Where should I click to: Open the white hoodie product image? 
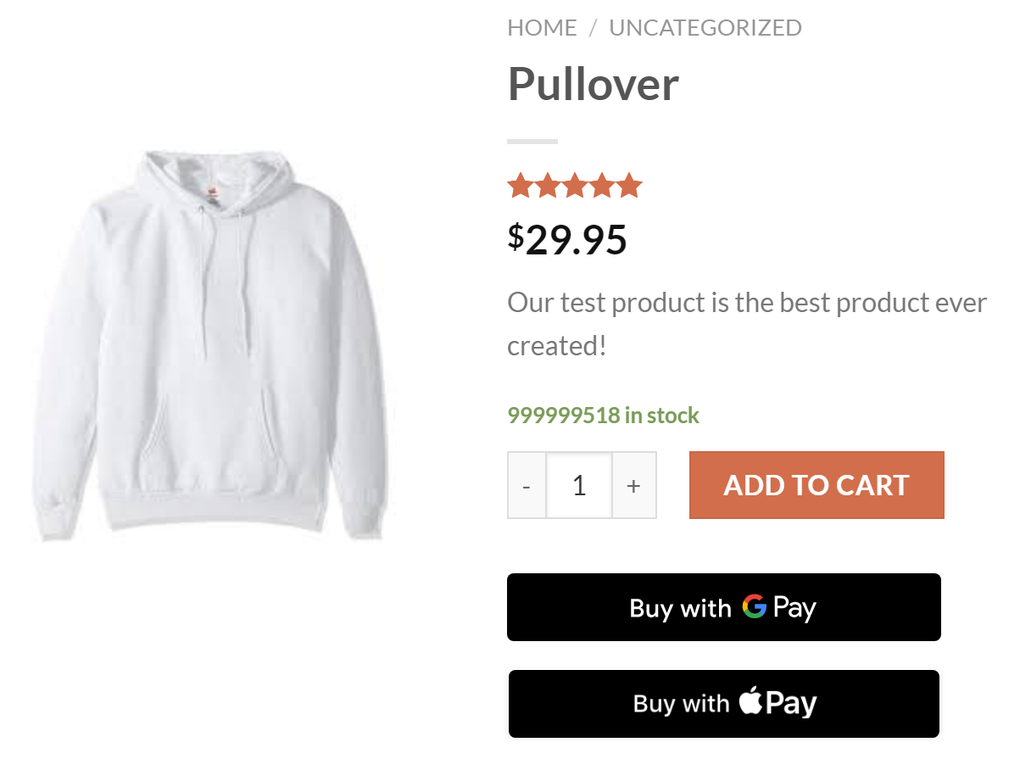(x=210, y=345)
